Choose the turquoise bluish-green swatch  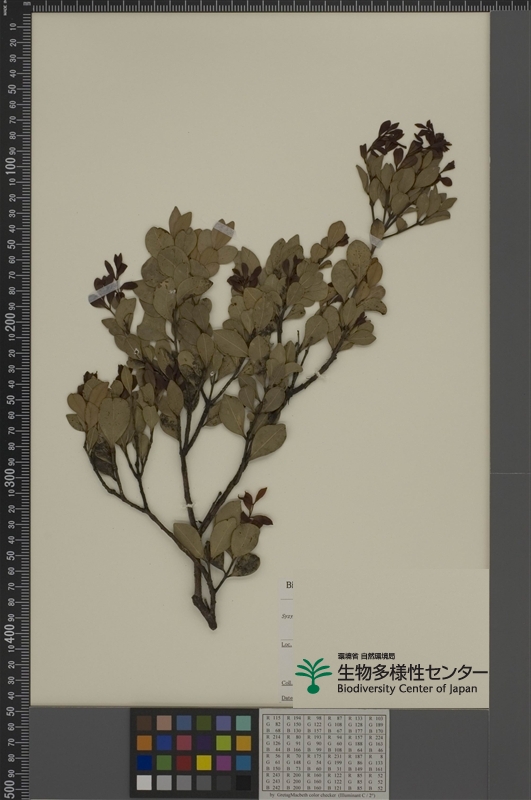point(243,723)
